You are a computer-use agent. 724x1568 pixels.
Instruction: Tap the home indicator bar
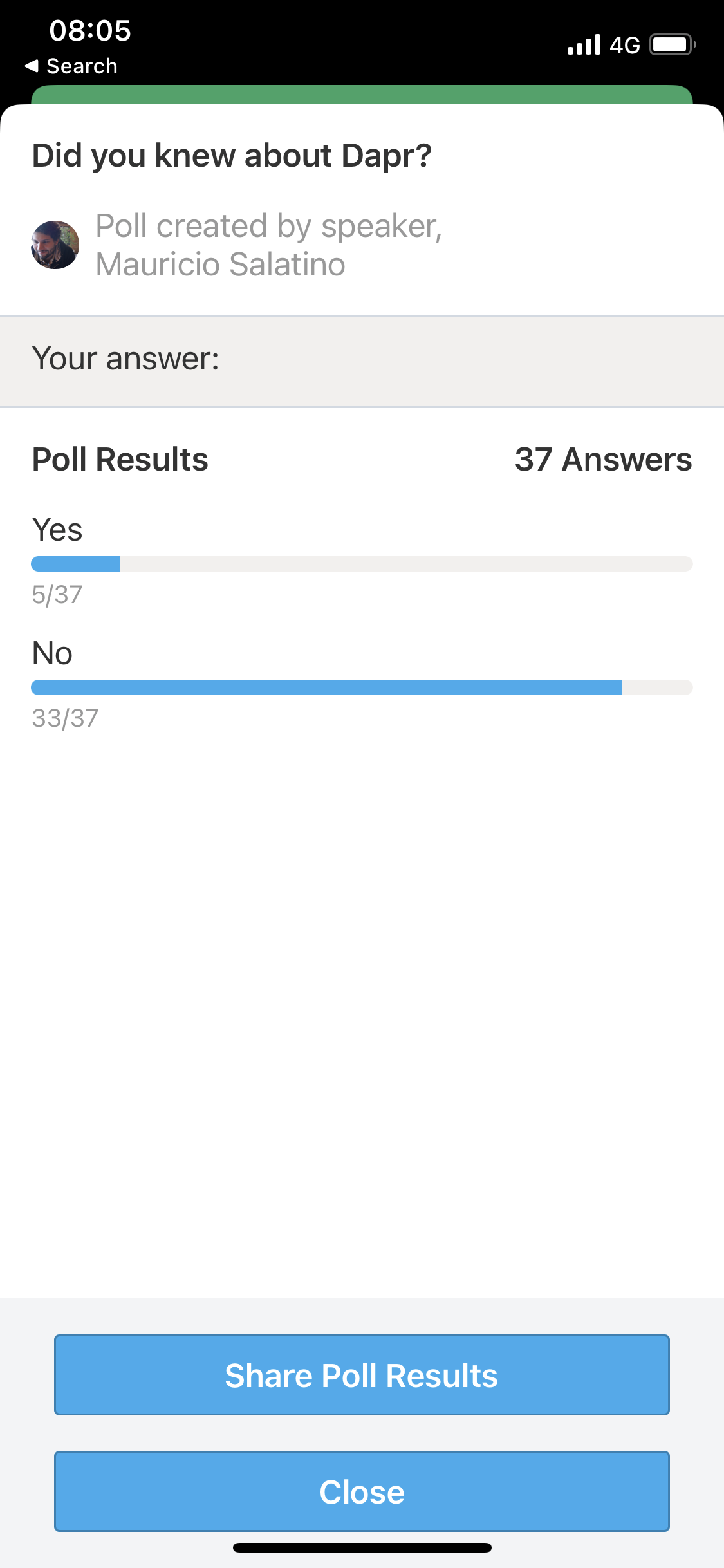tap(362, 1547)
